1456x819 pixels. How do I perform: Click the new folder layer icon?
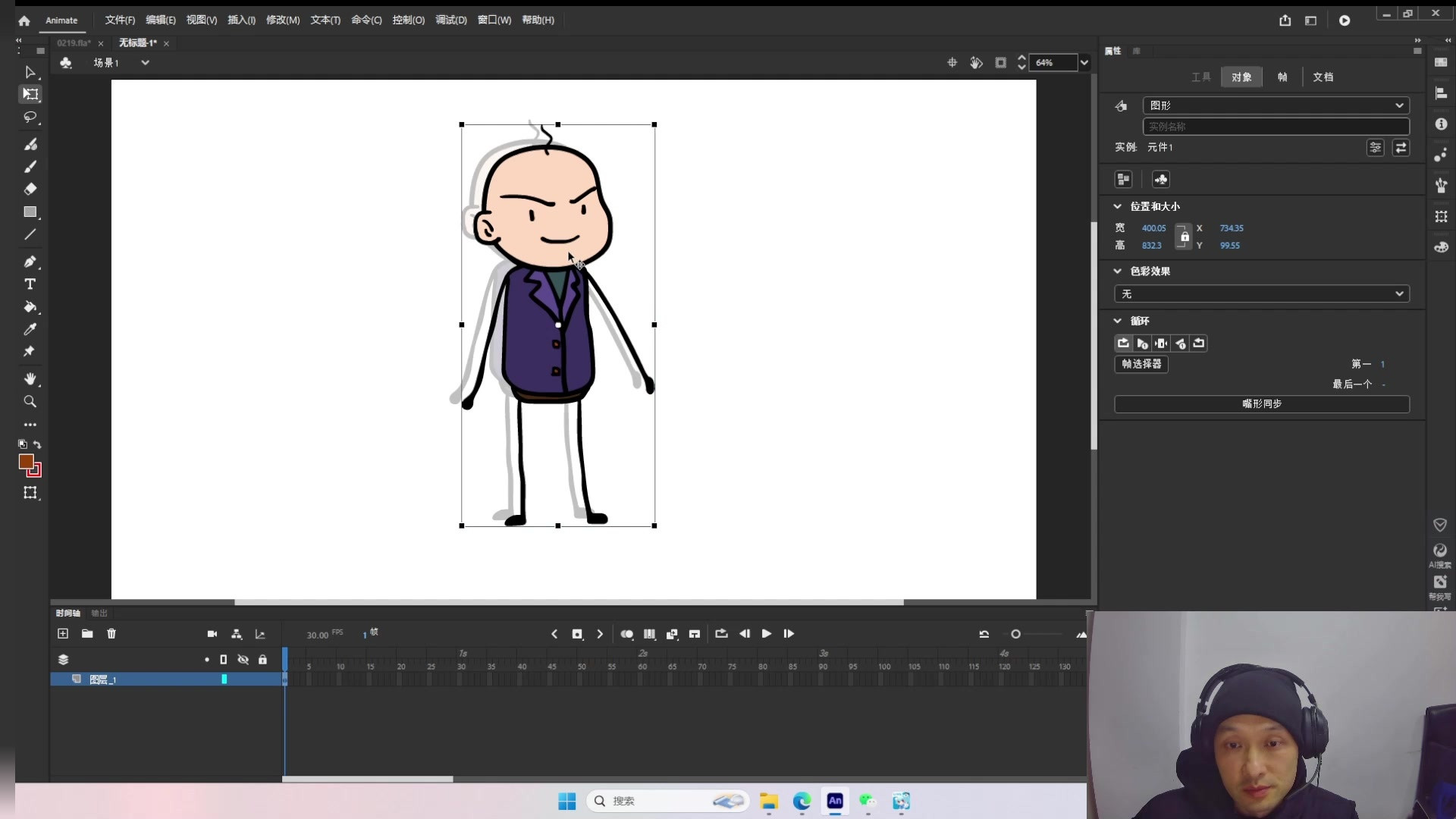[x=87, y=634]
